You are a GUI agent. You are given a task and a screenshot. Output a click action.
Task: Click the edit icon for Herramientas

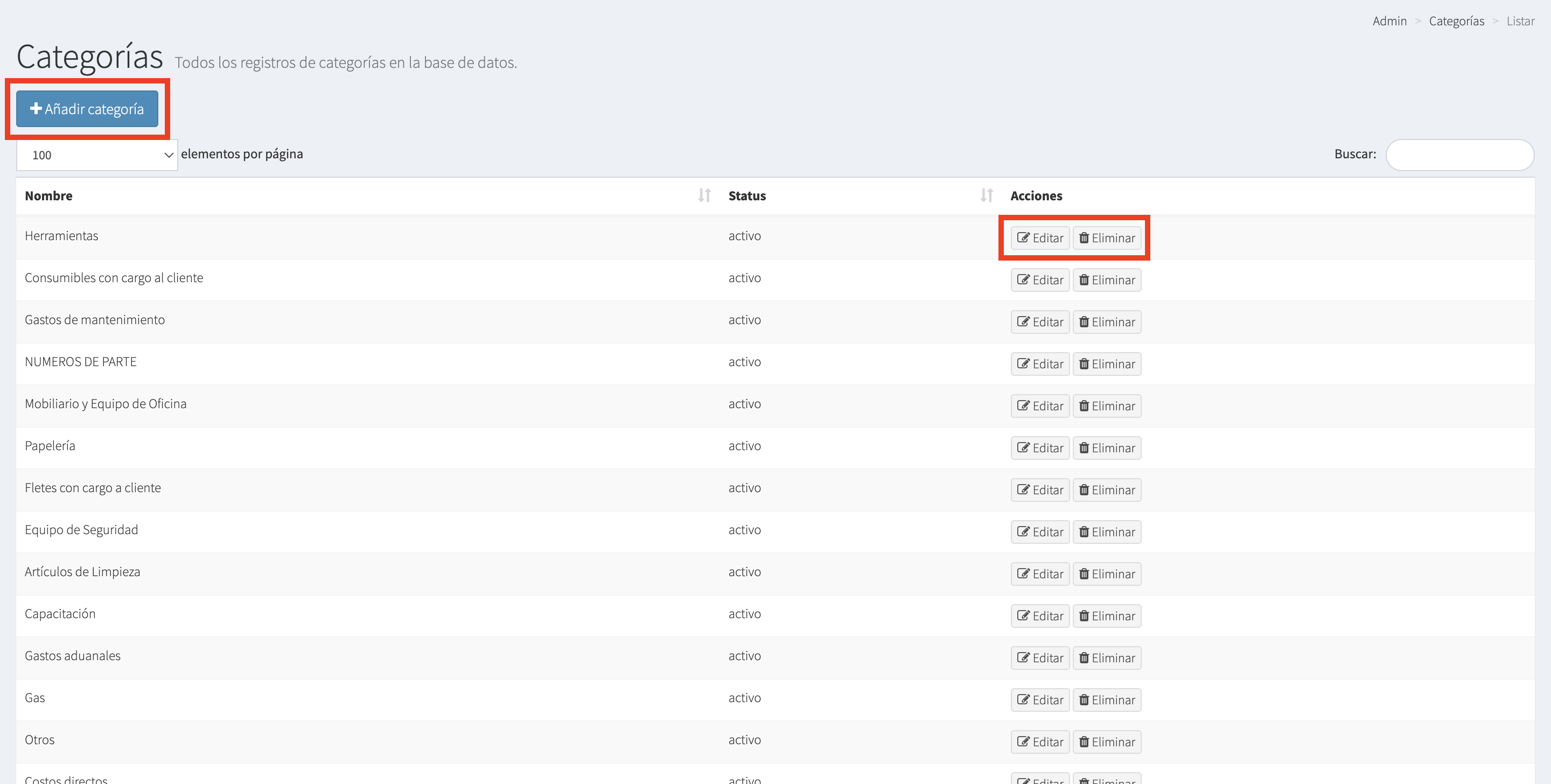click(1023, 237)
